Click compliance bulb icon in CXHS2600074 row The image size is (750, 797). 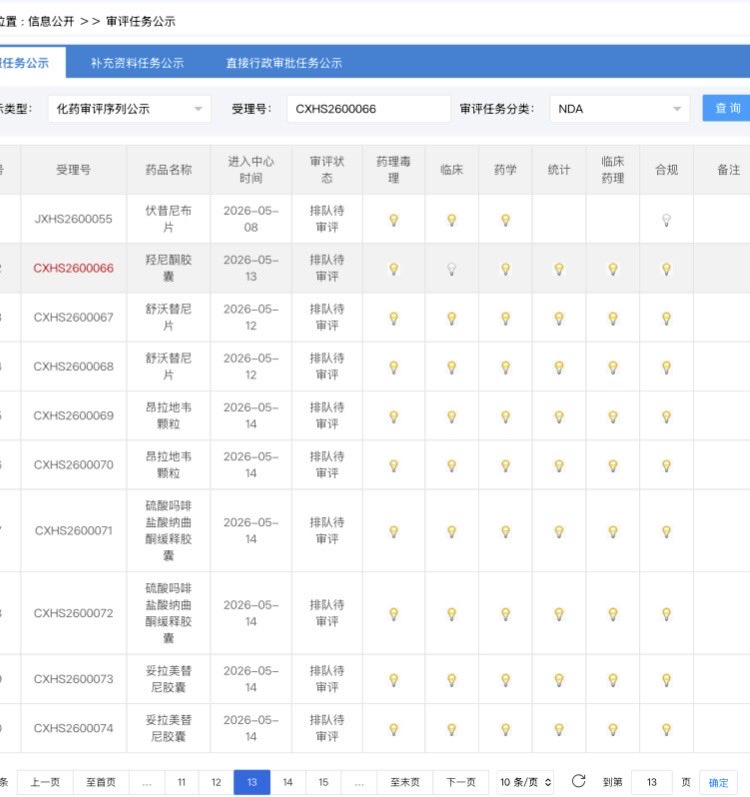(666, 729)
